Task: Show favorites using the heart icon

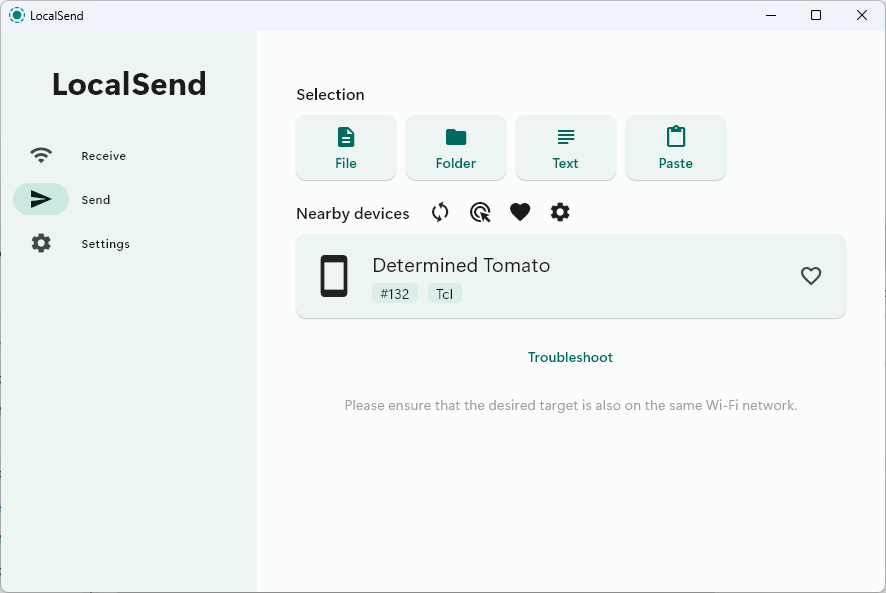Action: [520, 212]
